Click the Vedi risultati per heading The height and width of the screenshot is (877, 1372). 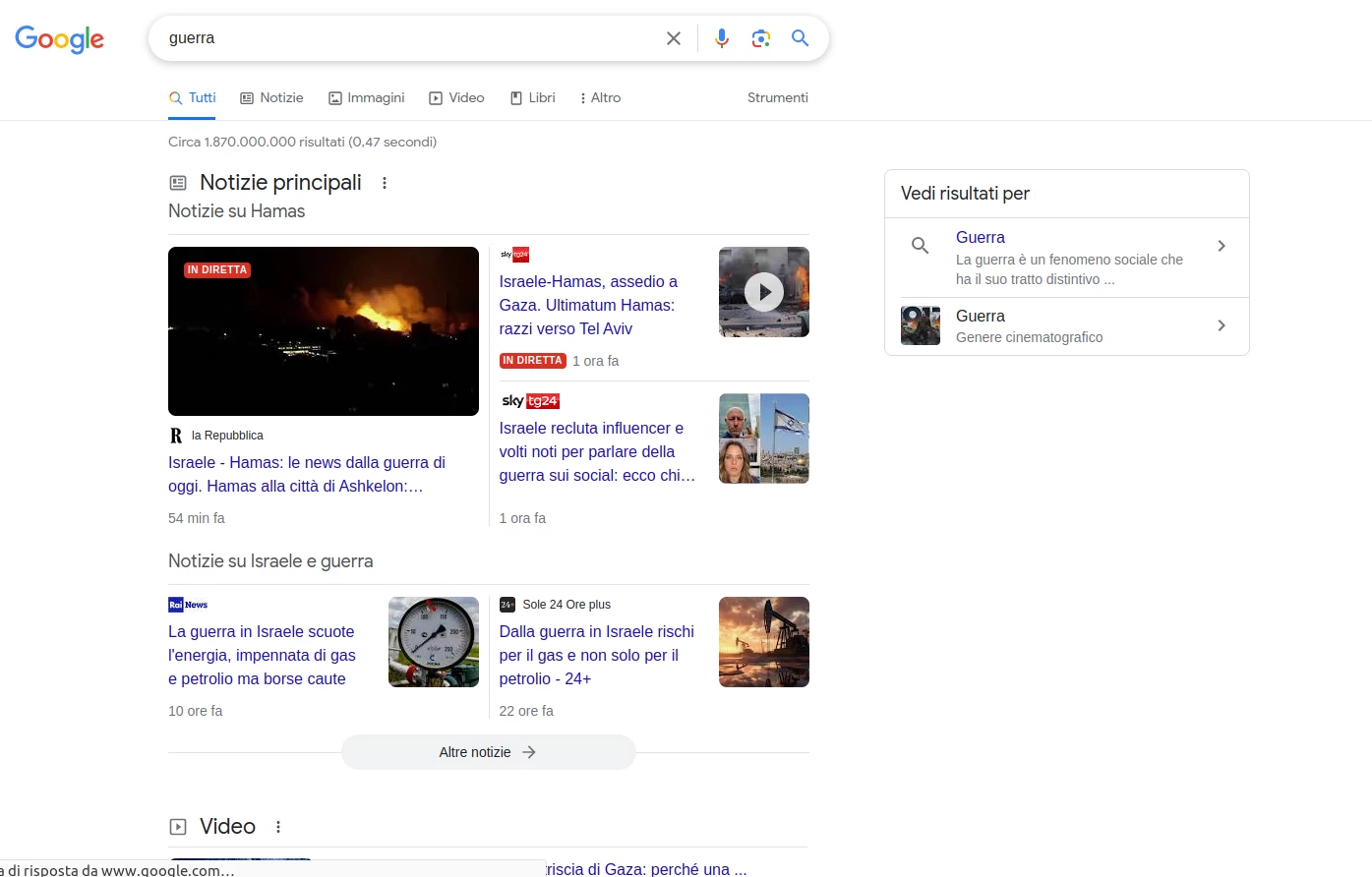(x=965, y=194)
